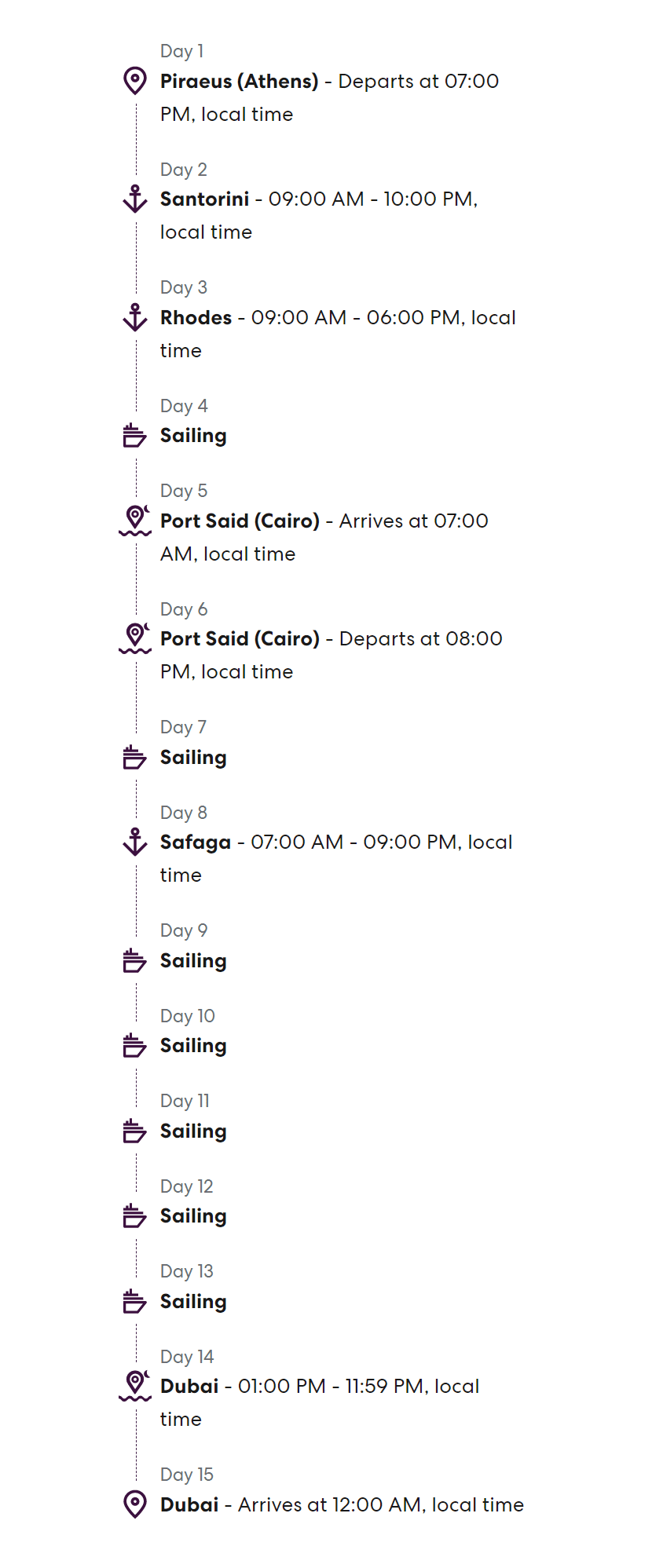Click the Day 5 Port Said overnight pin icon
Viewport: 652px width, 1568px height.
click(x=135, y=521)
